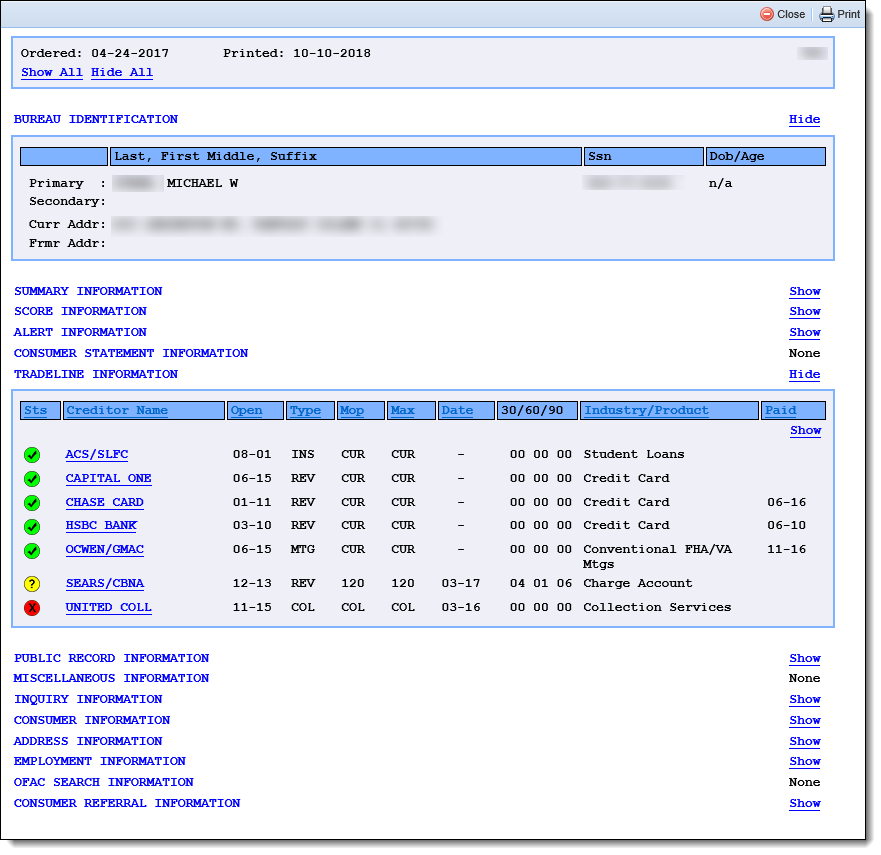
Task: Click the Print button label
Action: click(x=848, y=14)
